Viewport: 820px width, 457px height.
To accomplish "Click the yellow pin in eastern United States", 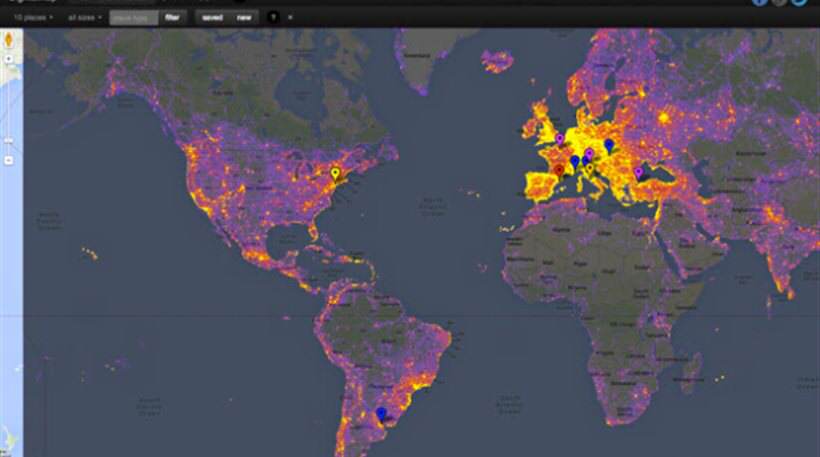I will (335, 174).
